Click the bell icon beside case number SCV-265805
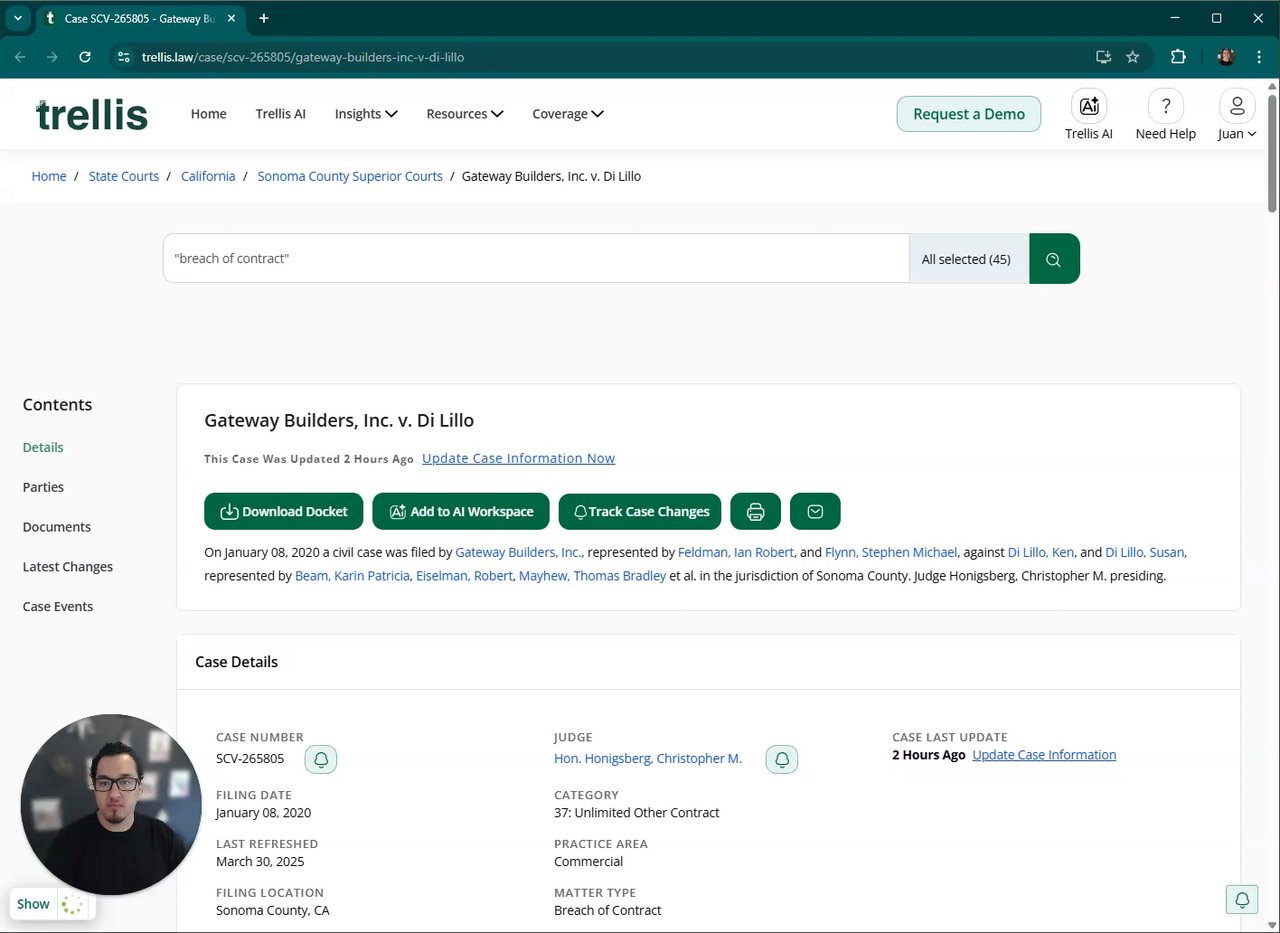This screenshot has width=1280, height=933. [x=321, y=760]
